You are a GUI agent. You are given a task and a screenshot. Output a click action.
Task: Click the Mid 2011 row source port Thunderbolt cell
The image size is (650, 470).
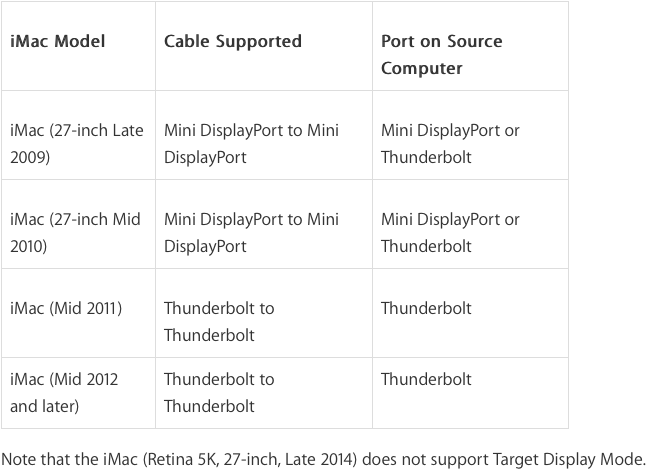pyautogui.click(x=471, y=313)
